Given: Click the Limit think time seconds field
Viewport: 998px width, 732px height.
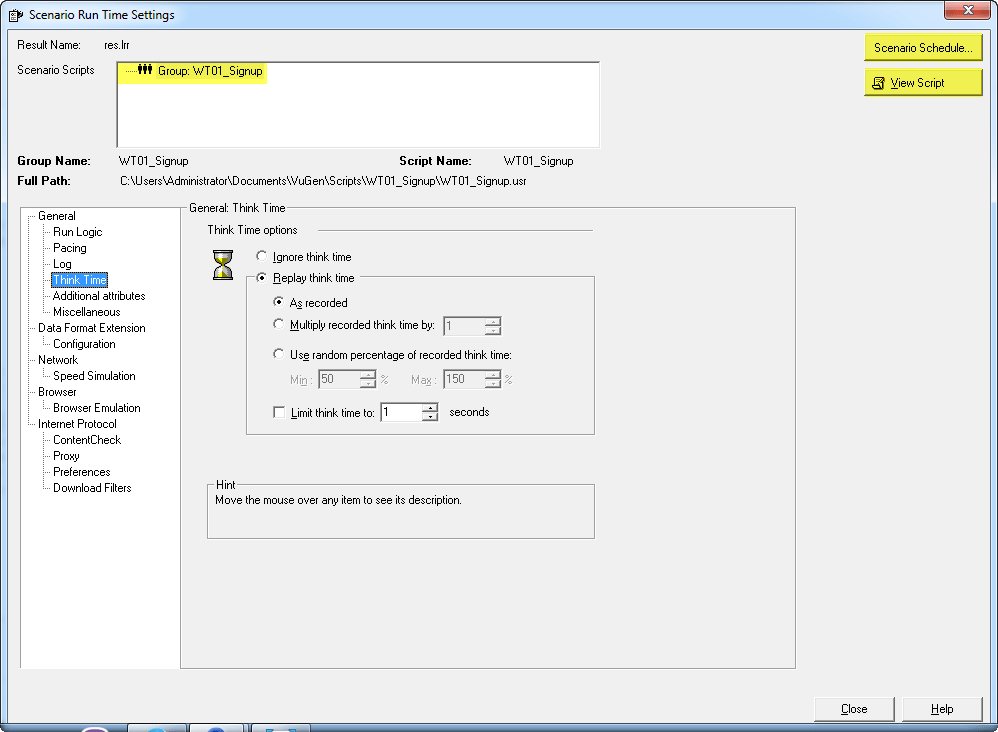Looking at the screenshot, I should click(x=401, y=412).
